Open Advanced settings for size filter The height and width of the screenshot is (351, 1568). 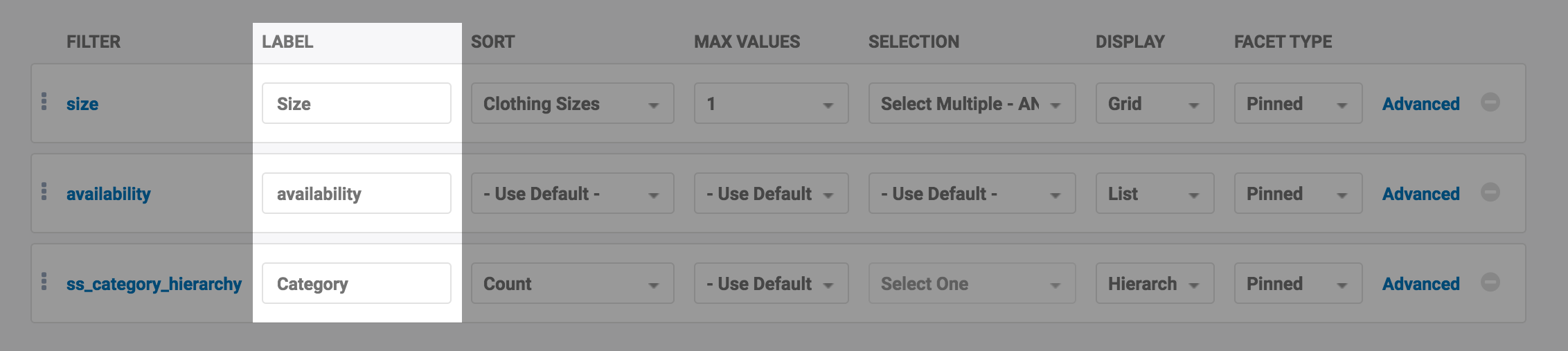1420,104
